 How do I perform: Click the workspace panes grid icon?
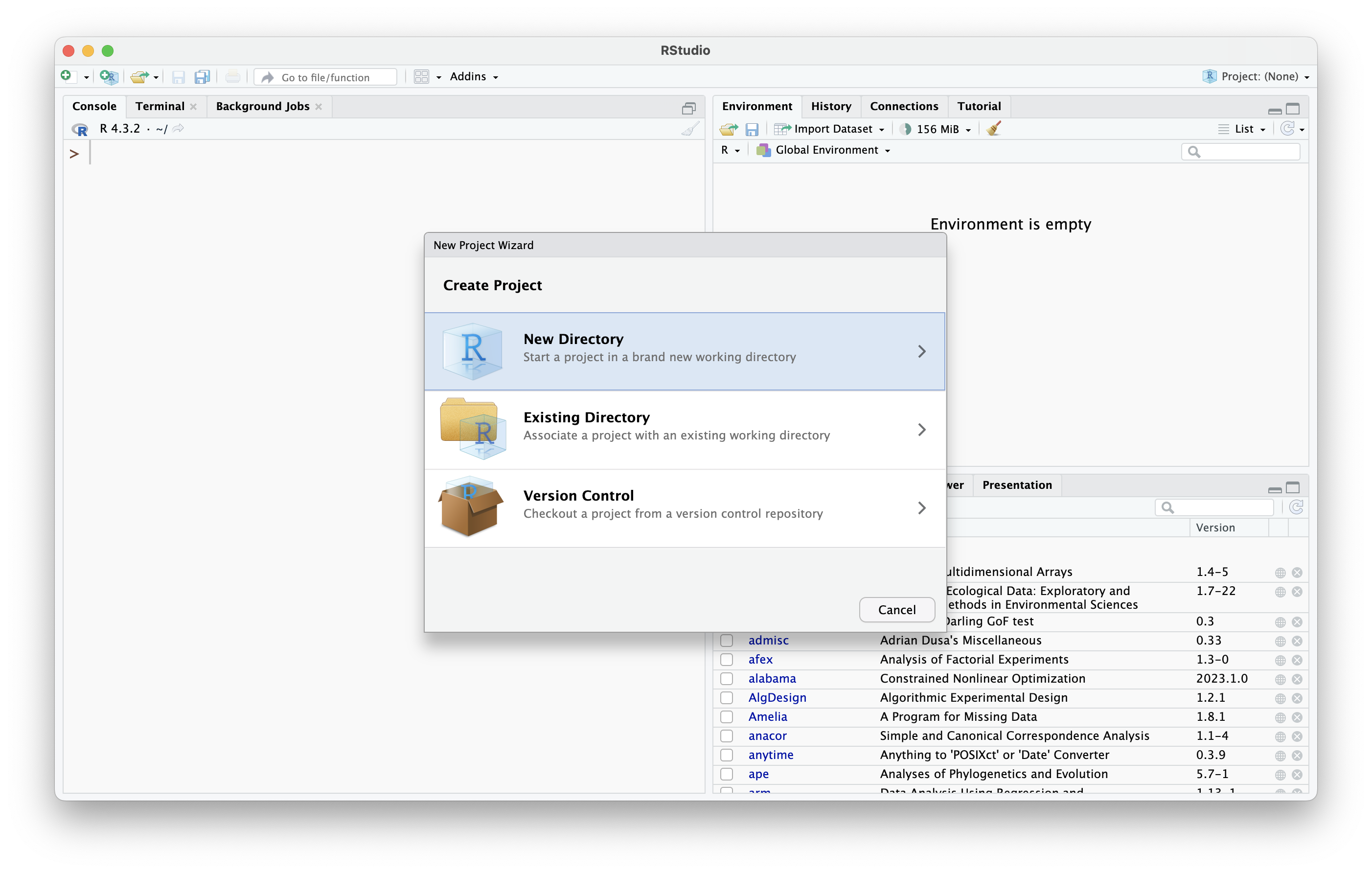pos(422,76)
